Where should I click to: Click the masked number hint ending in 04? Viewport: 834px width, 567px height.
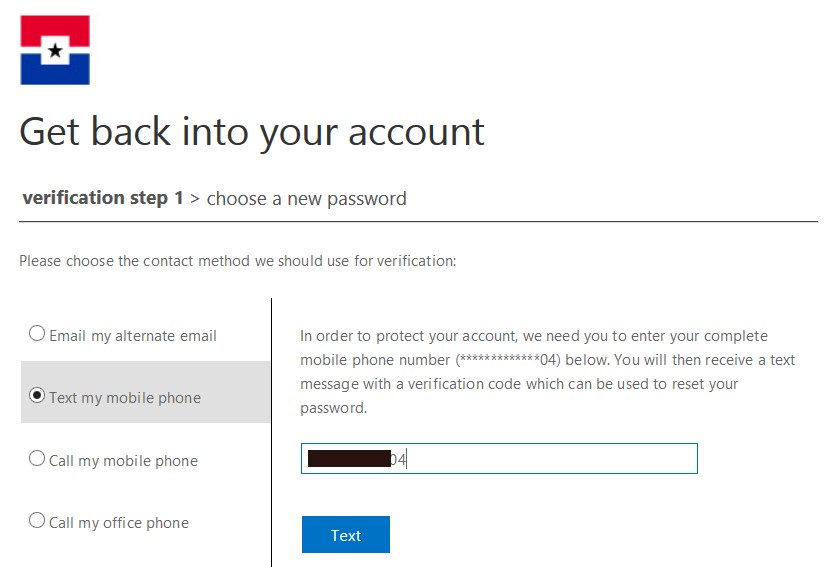coord(512,360)
